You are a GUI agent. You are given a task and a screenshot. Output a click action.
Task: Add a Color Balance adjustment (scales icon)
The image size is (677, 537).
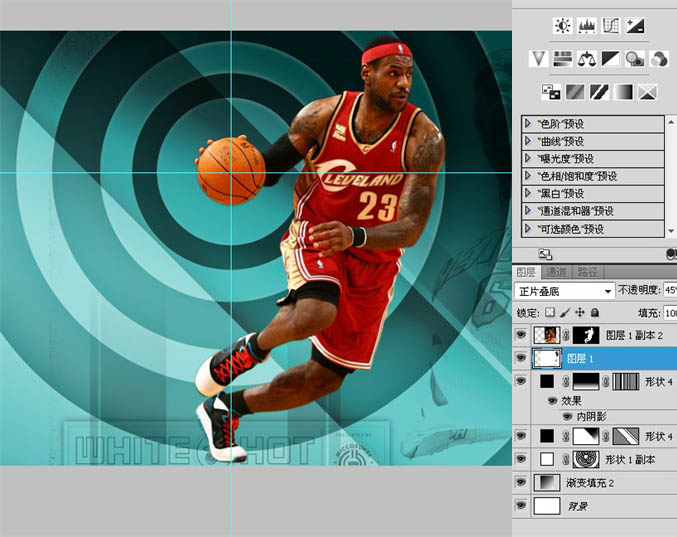tap(587, 59)
